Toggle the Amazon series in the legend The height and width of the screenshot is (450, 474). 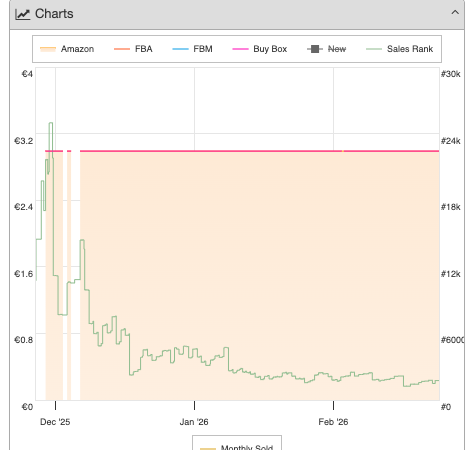click(x=67, y=49)
